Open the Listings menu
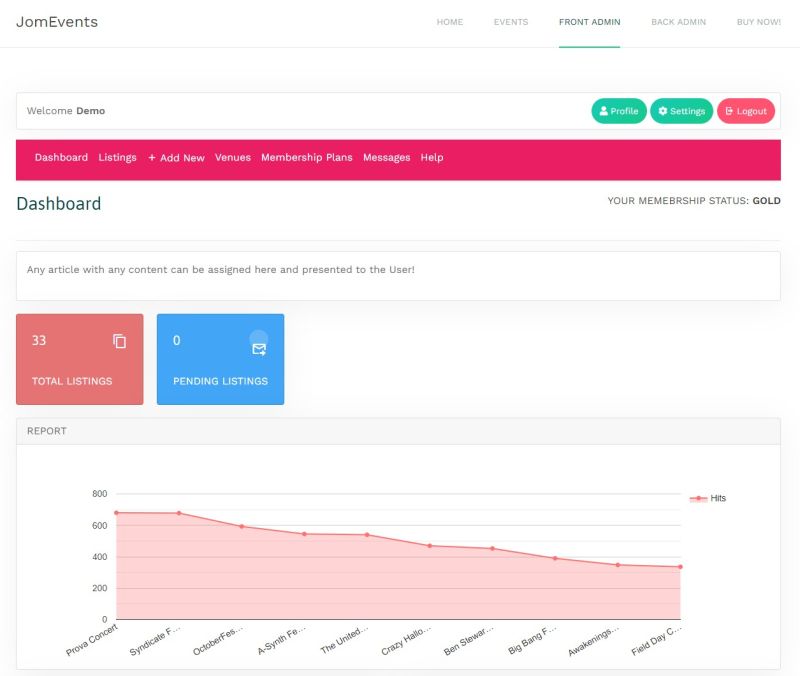Screen dimensions: 800x676 (x=117, y=158)
